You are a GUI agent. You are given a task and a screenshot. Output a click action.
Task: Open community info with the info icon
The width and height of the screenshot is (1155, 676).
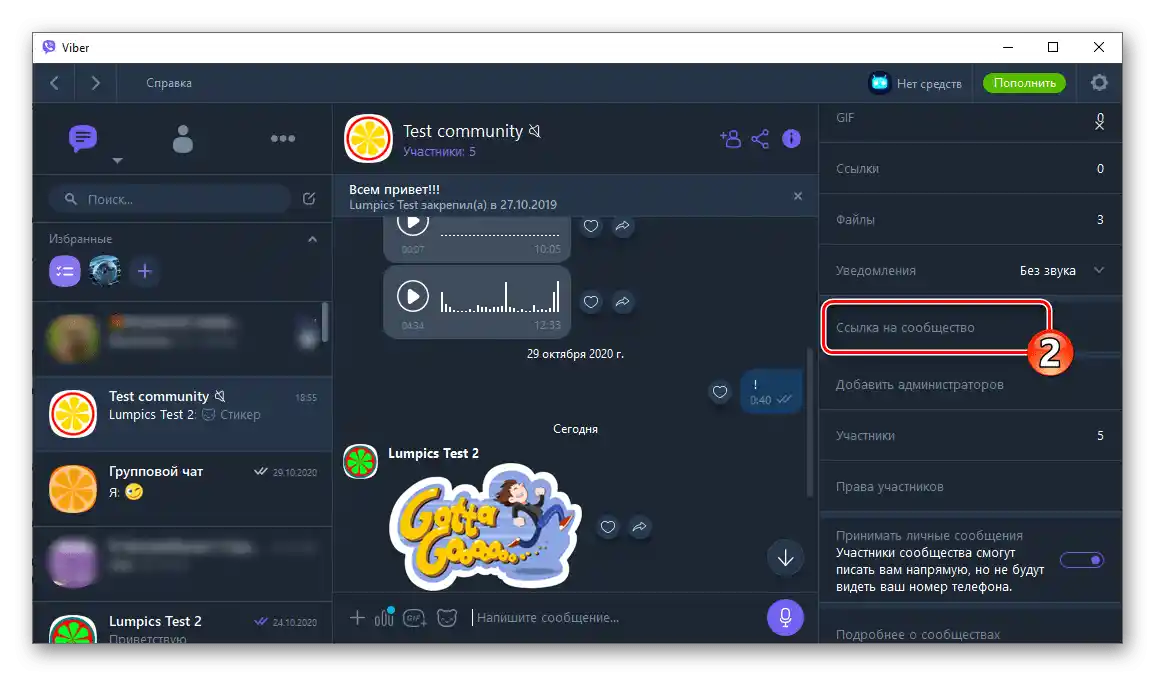click(x=791, y=139)
